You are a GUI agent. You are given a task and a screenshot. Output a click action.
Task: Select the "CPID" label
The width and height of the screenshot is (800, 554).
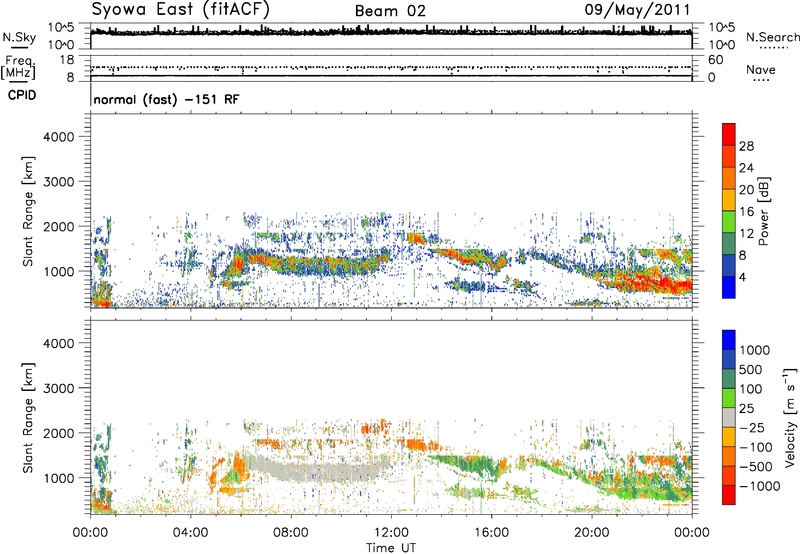tap(22, 95)
